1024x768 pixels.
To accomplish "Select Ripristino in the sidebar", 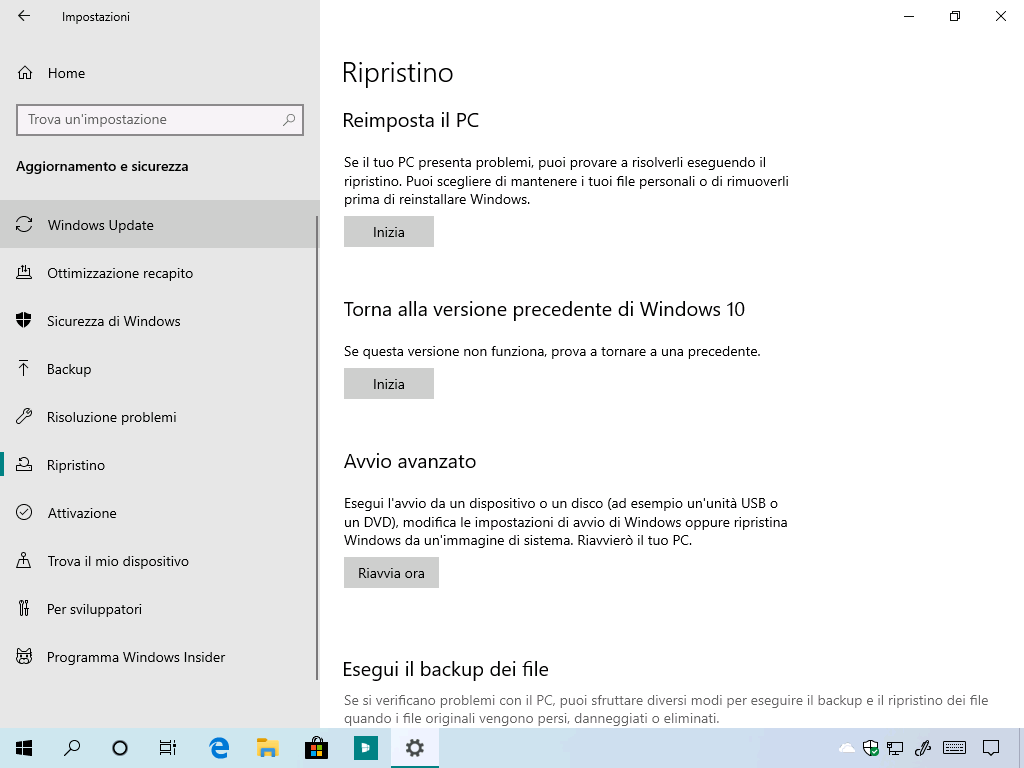I will pos(158,465).
